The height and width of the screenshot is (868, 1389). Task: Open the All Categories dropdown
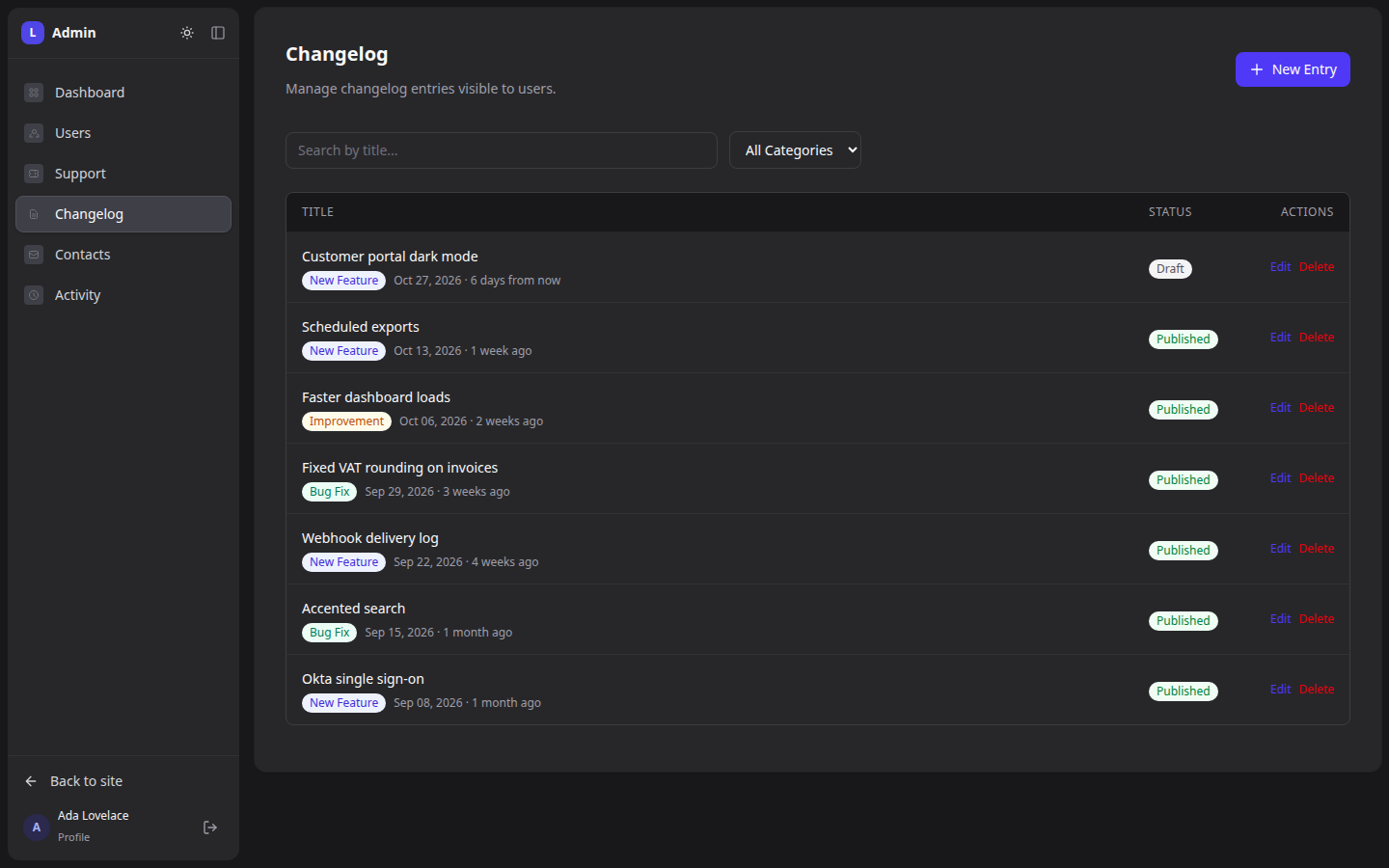click(795, 150)
